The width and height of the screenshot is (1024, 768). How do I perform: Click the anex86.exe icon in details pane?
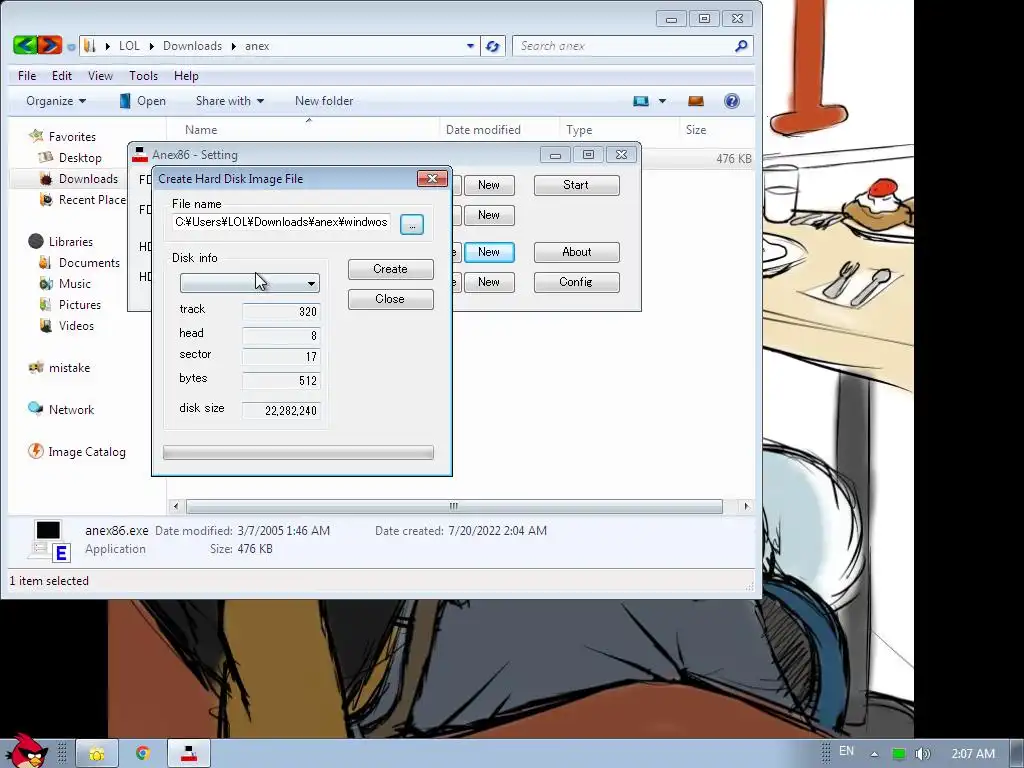[50, 541]
